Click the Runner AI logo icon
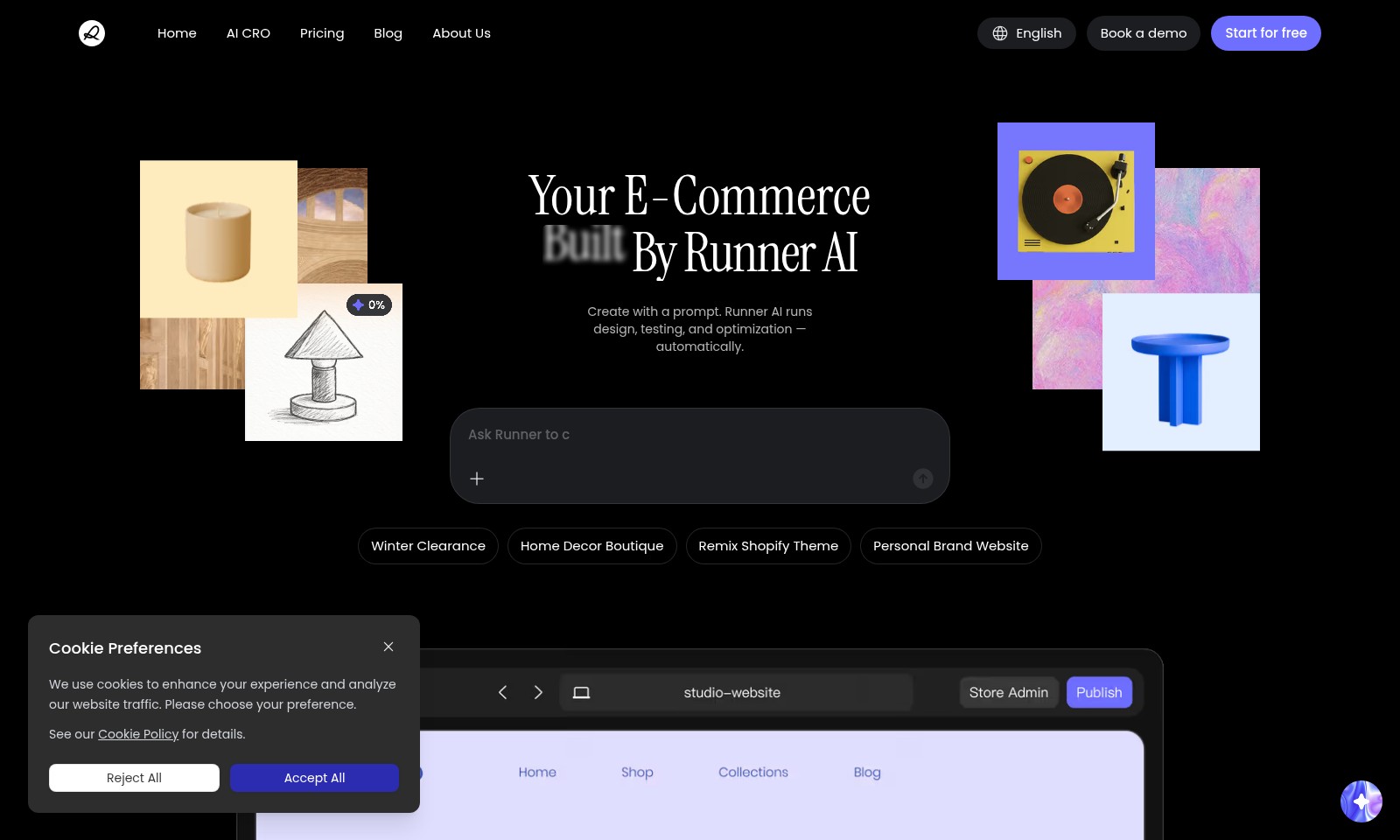The image size is (1400, 840). tap(92, 33)
